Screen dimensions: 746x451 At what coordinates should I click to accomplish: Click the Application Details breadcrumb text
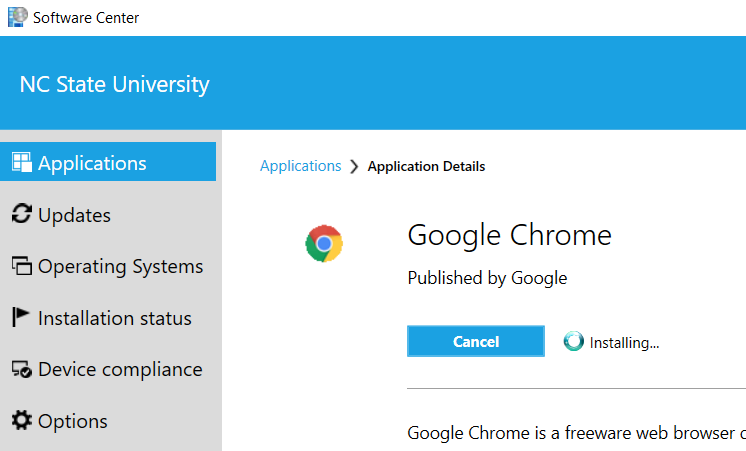(426, 167)
